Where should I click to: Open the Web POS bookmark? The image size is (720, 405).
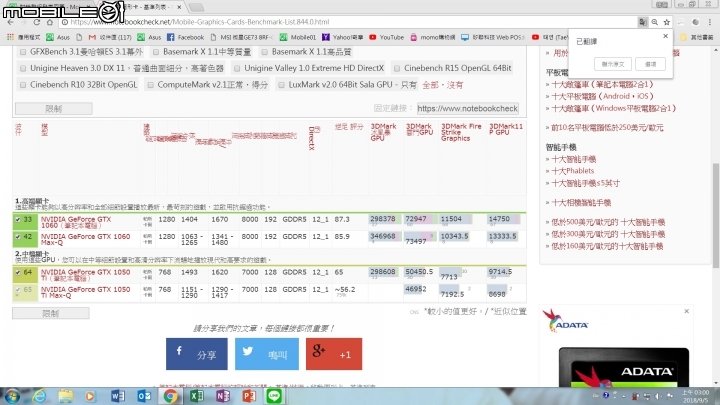pos(493,37)
